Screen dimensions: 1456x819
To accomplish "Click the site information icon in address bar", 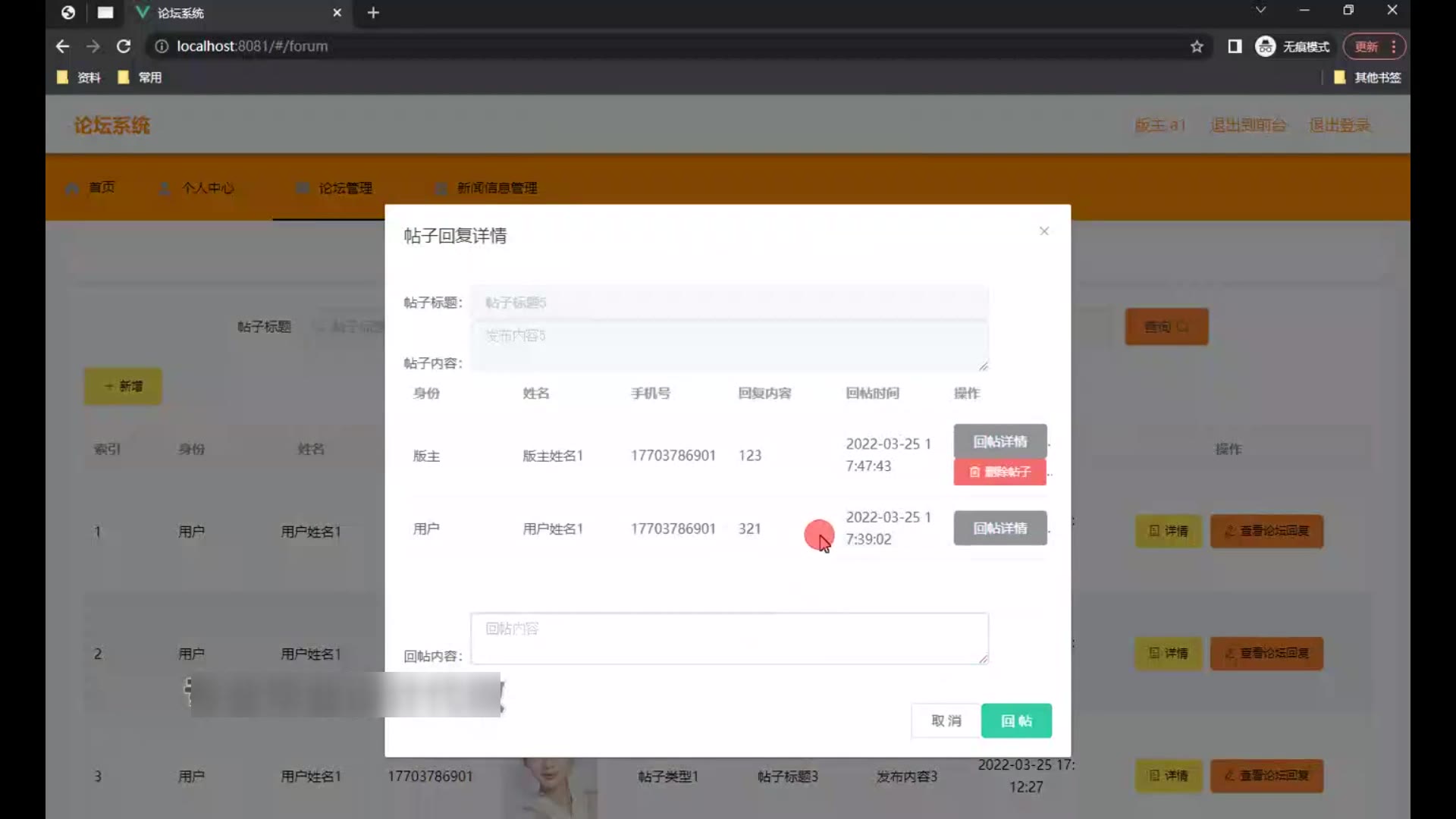I will point(162,46).
